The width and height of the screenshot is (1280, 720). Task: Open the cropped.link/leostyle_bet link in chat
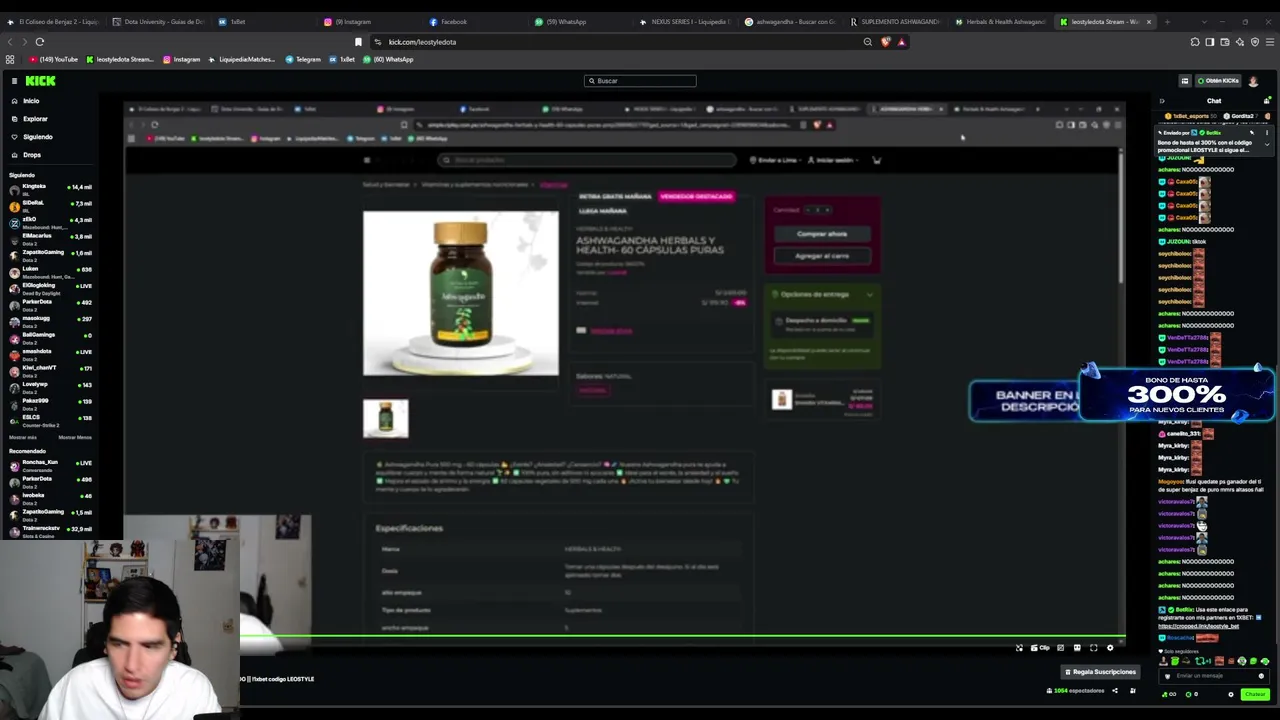(1199, 626)
